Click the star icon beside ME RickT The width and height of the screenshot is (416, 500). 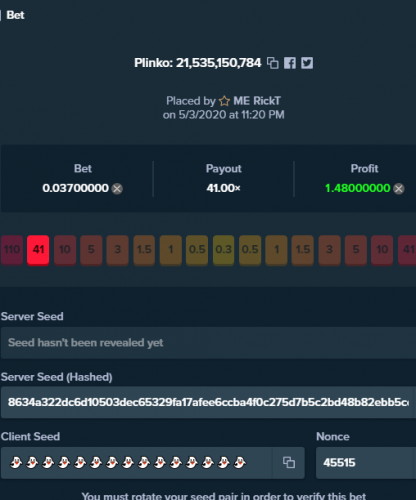[224, 101]
